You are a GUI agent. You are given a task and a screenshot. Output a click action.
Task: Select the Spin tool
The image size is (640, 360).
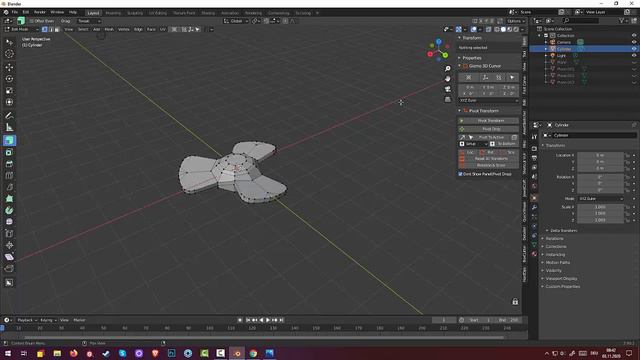pyautogui.click(x=9, y=210)
